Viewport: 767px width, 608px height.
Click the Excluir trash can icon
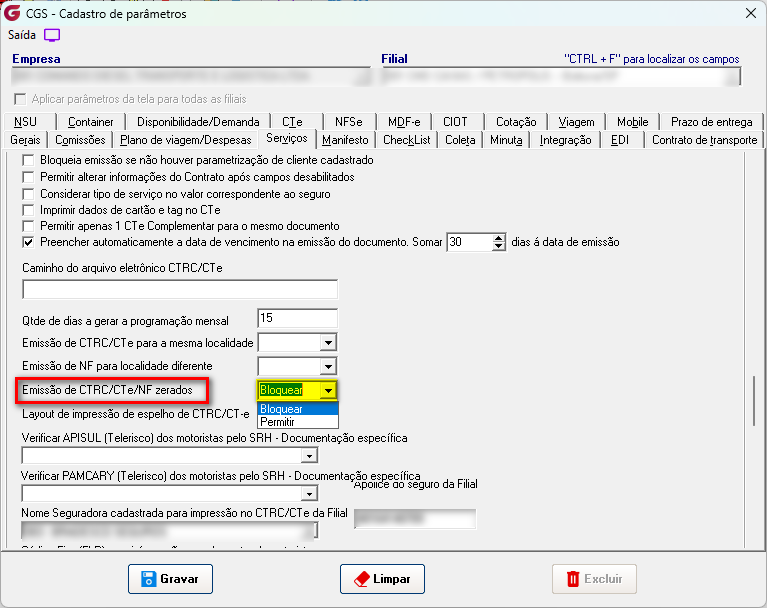(x=573, y=579)
